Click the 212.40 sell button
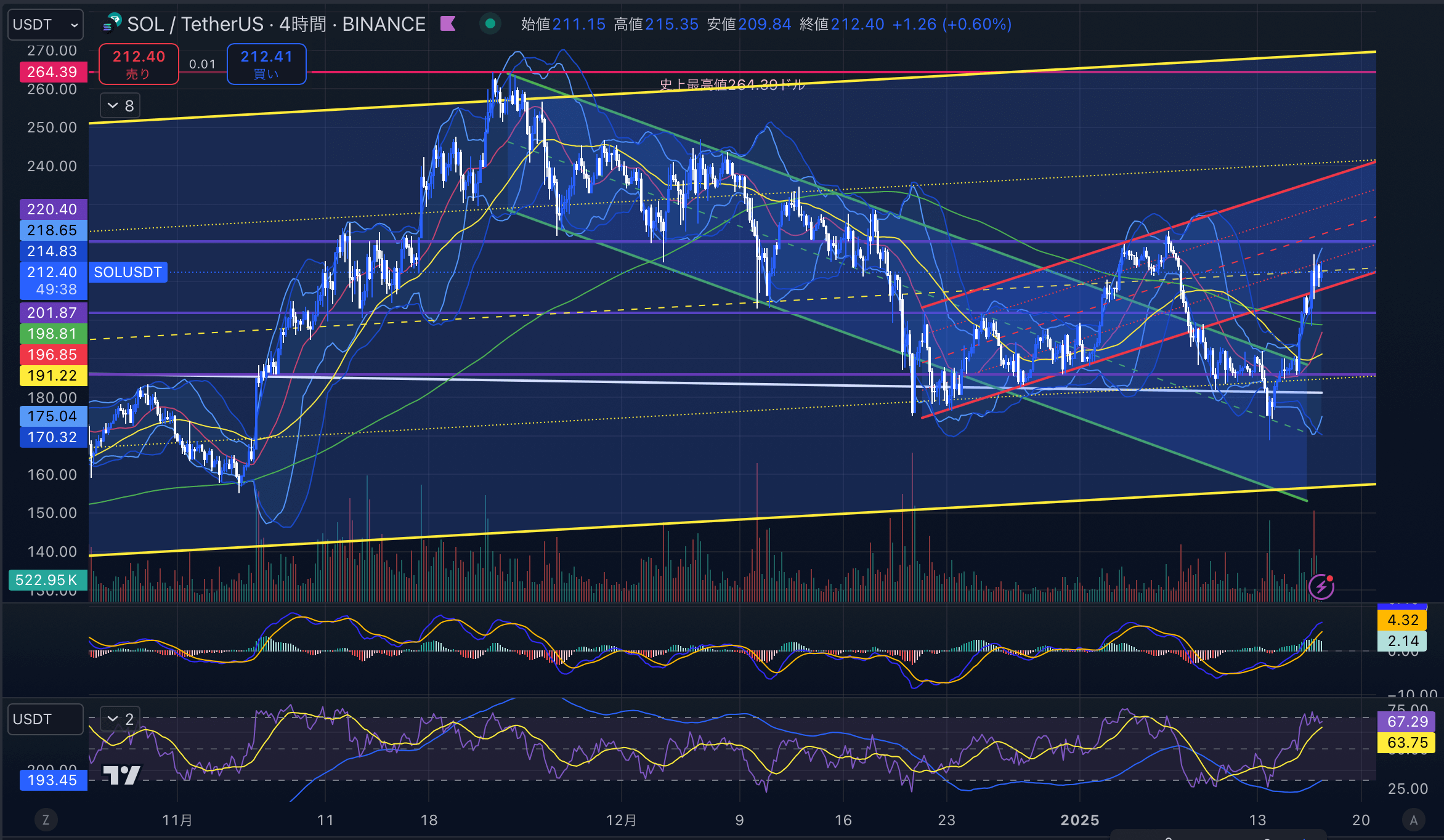Image resolution: width=1444 pixels, height=840 pixels. pyautogui.click(x=139, y=64)
